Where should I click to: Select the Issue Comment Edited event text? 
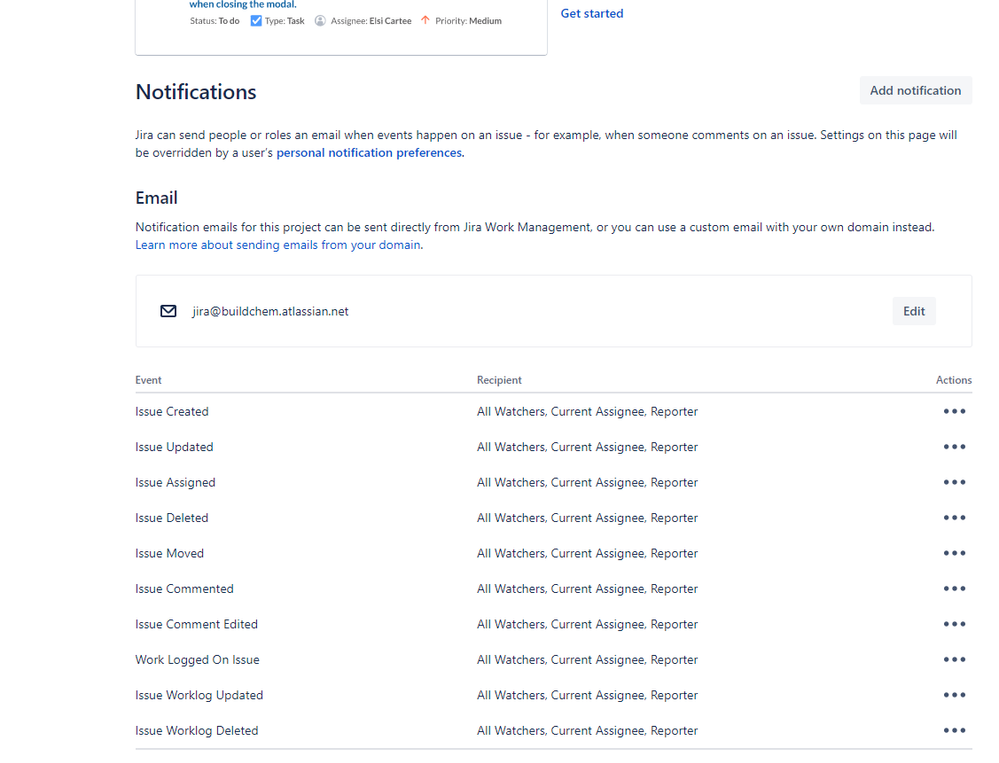196,624
